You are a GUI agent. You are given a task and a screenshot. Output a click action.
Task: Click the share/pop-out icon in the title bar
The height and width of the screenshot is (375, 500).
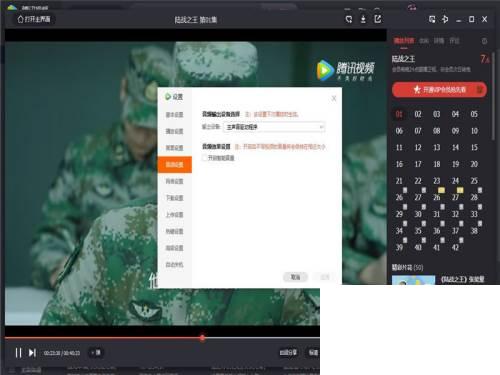pos(378,19)
